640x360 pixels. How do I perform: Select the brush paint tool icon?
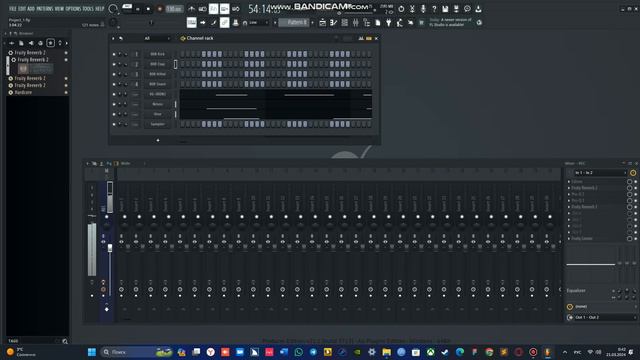pos(213,23)
